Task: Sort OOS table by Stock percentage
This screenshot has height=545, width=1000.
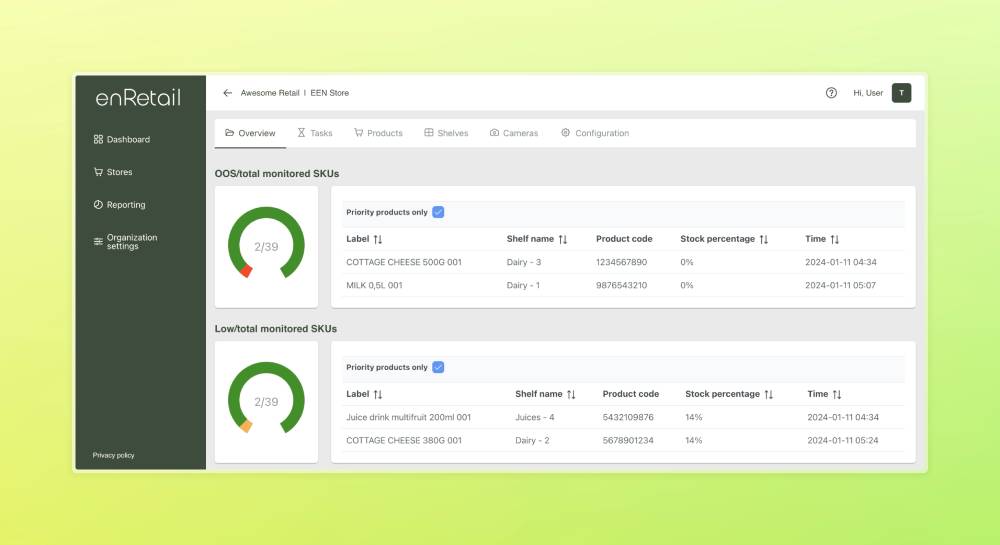Action: click(x=763, y=239)
